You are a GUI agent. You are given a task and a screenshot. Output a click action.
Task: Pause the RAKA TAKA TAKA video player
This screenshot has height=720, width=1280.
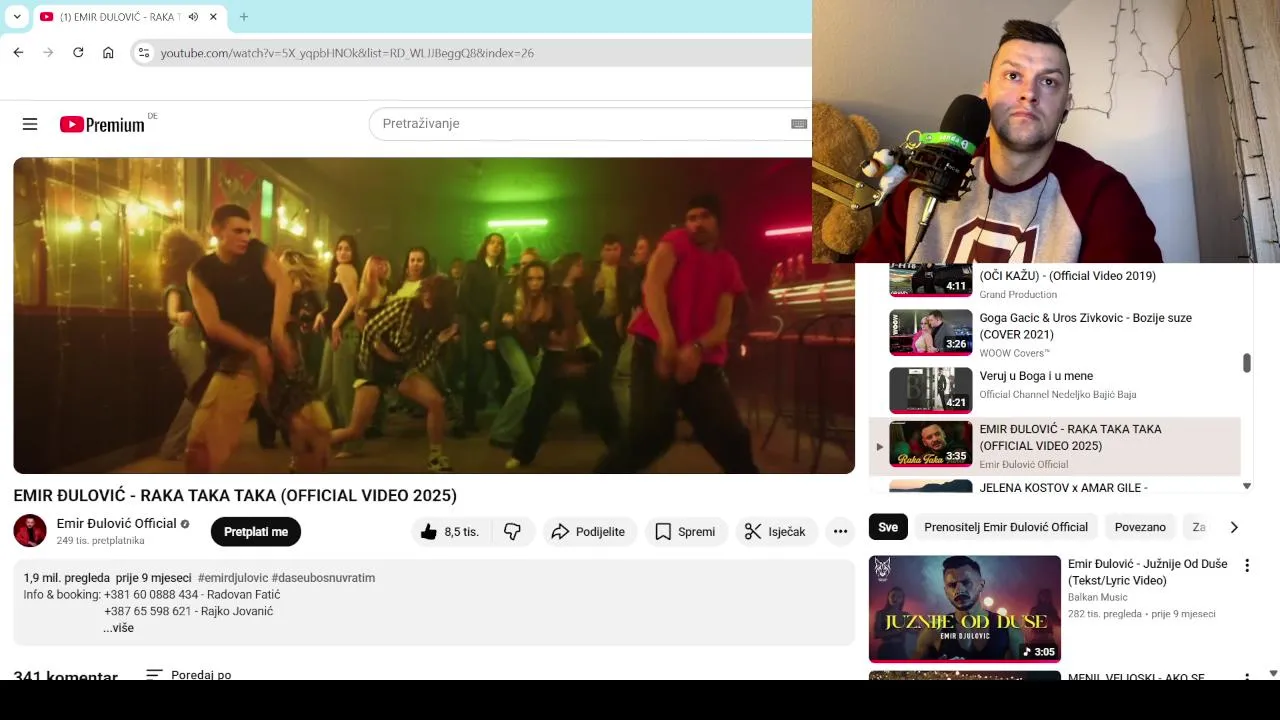pos(434,315)
